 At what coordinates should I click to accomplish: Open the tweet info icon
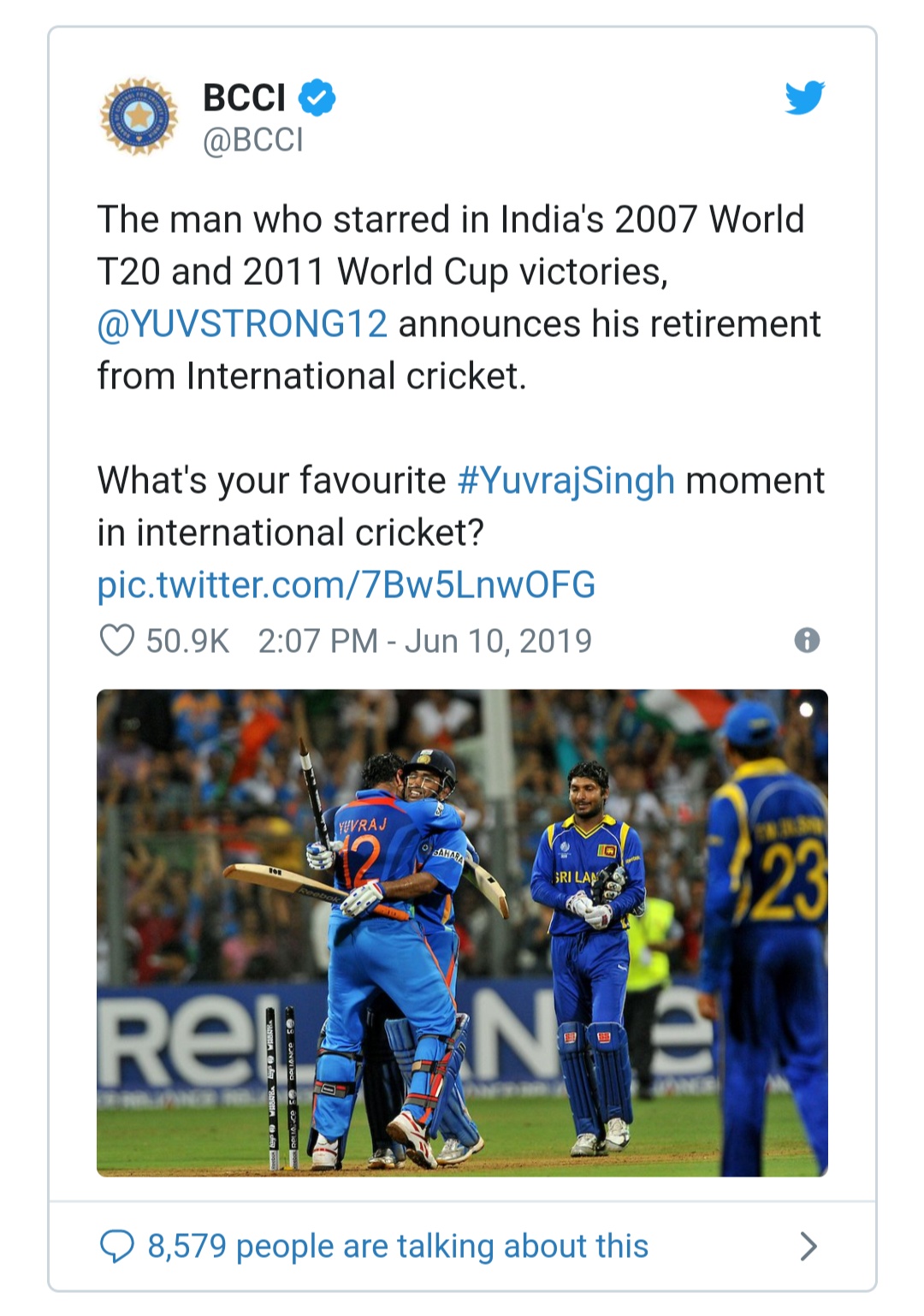(807, 640)
